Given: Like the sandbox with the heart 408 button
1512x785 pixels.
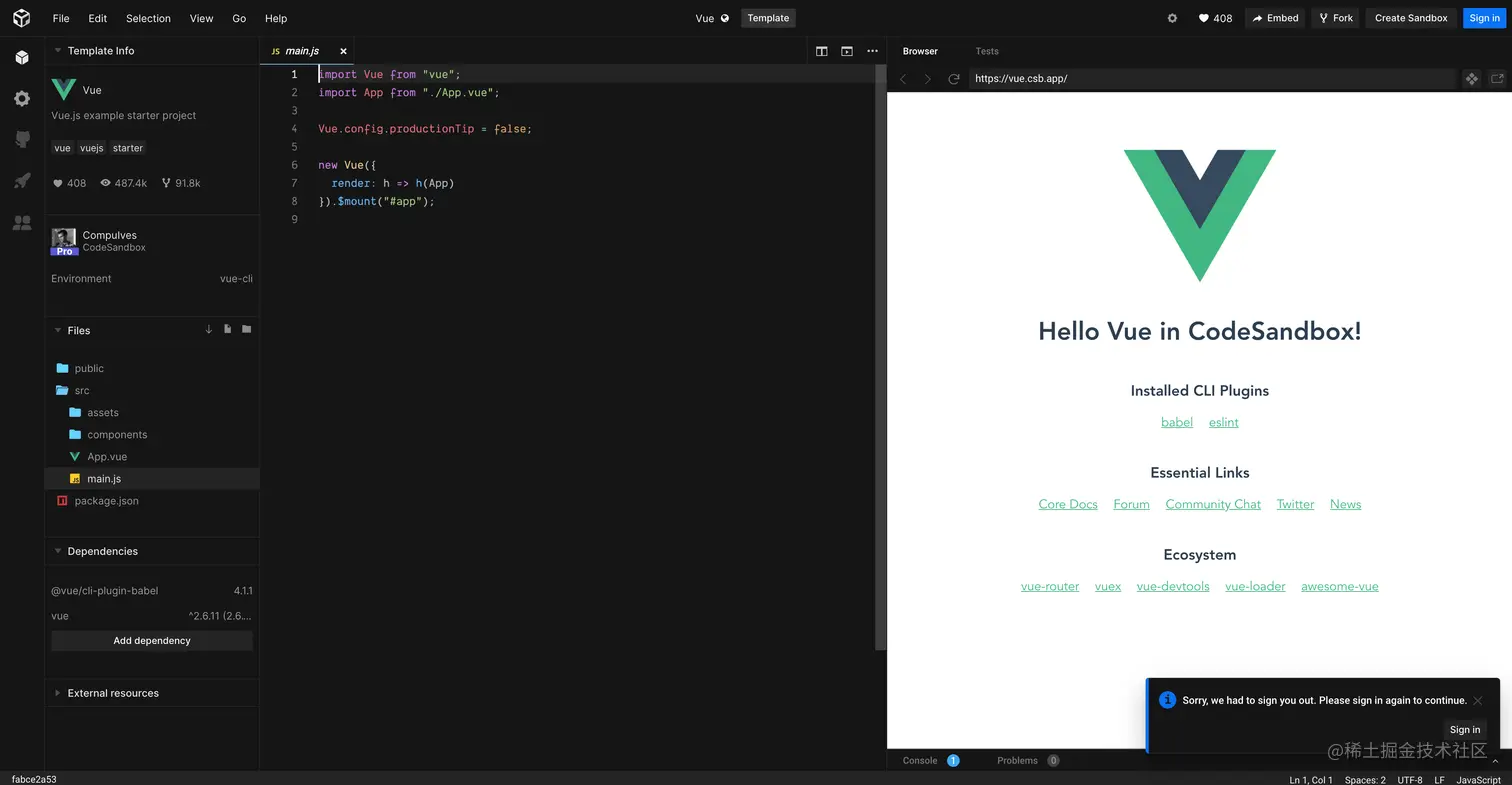Looking at the screenshot, I should point(1215,18).
